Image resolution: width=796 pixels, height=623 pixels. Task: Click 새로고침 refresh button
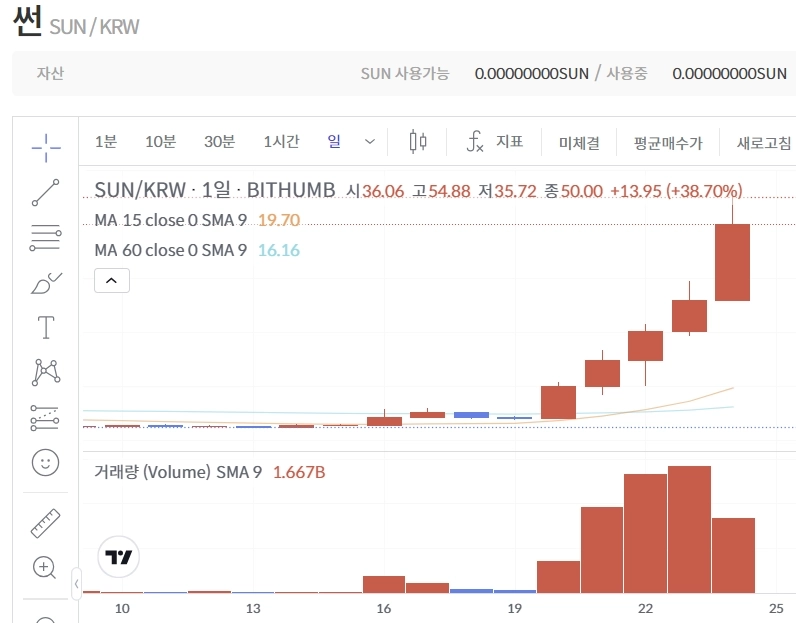click(x=764, y=143)
